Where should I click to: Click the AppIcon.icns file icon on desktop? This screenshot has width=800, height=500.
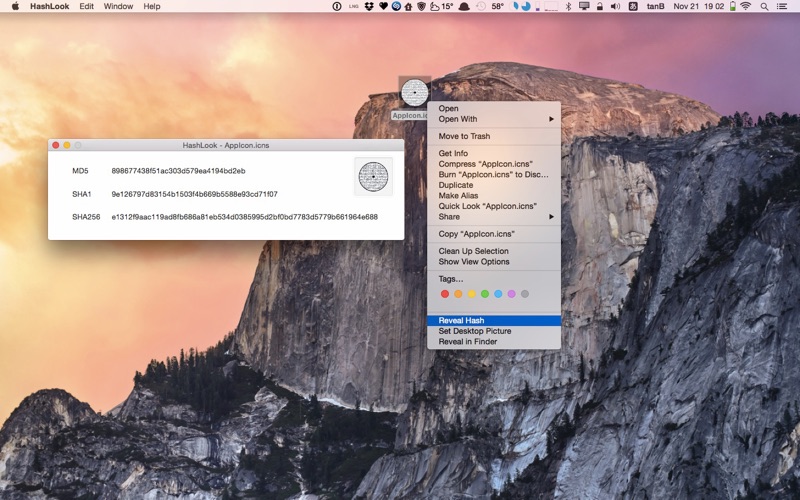pyautogui.click(x=414, y=92)
